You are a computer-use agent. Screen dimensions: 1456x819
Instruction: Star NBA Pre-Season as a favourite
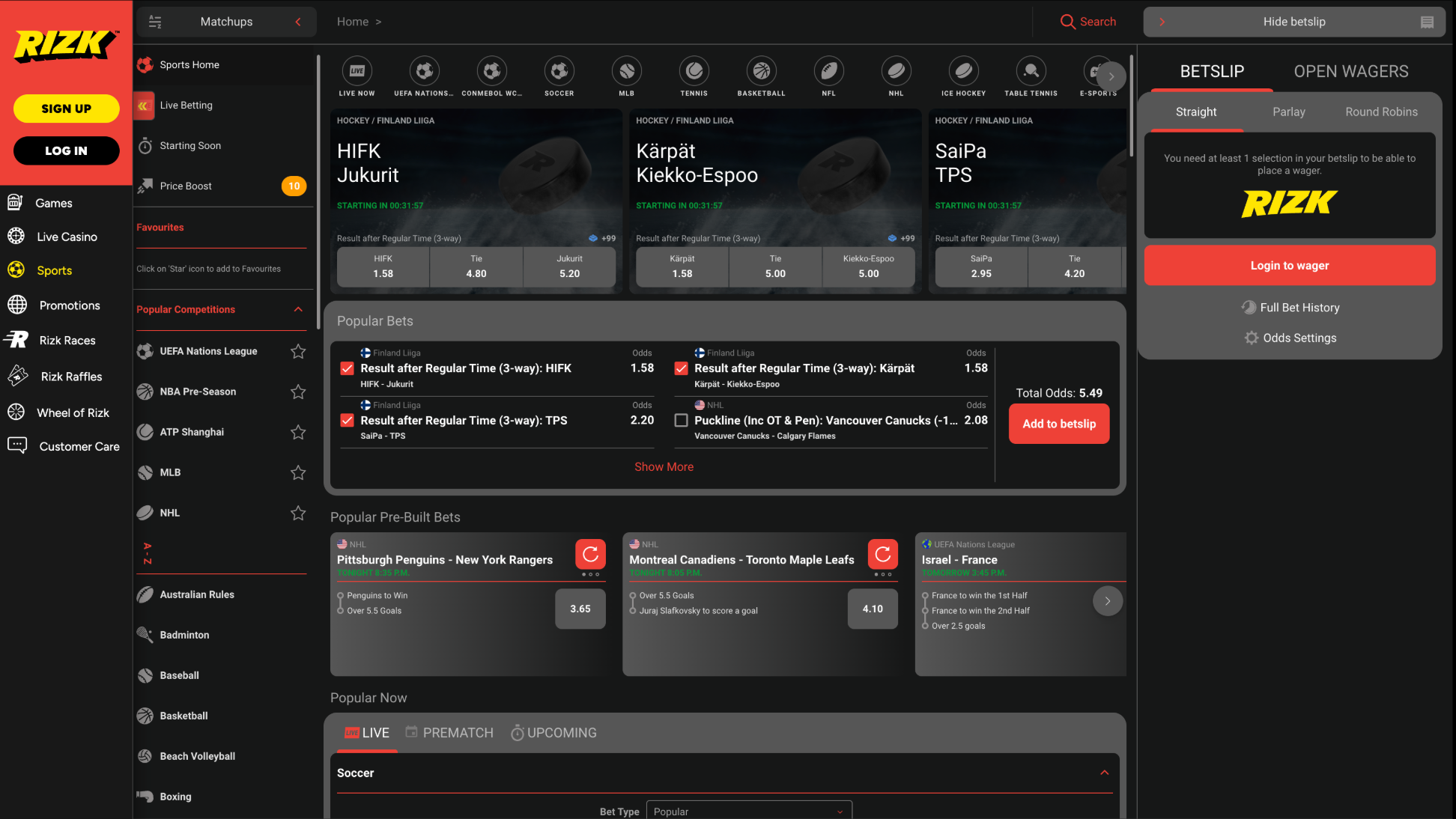click(298, 392)
